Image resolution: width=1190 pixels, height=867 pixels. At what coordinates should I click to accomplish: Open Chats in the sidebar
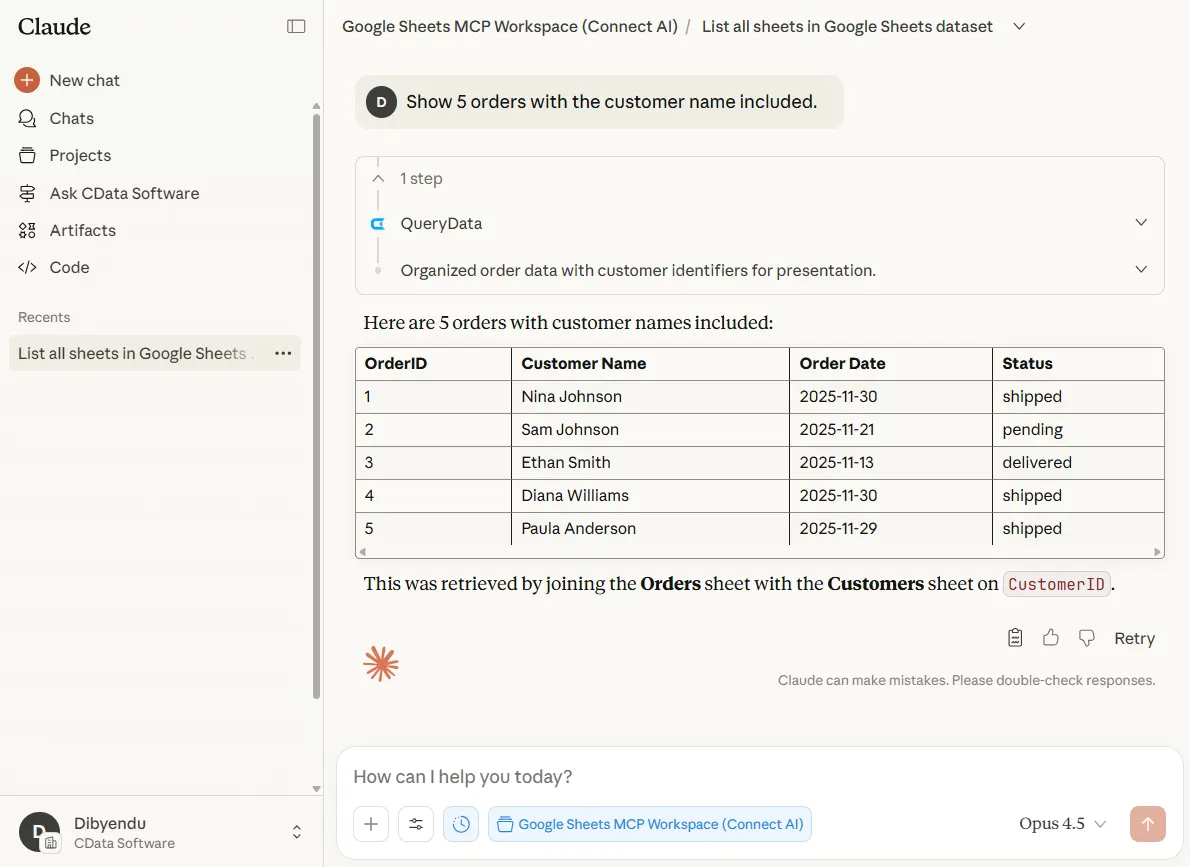(x=71, y=118)
